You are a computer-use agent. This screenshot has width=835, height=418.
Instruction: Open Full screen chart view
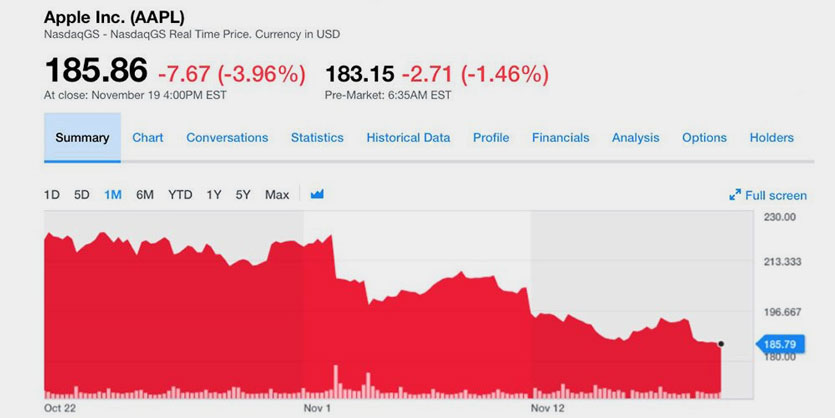pos(768,195)
